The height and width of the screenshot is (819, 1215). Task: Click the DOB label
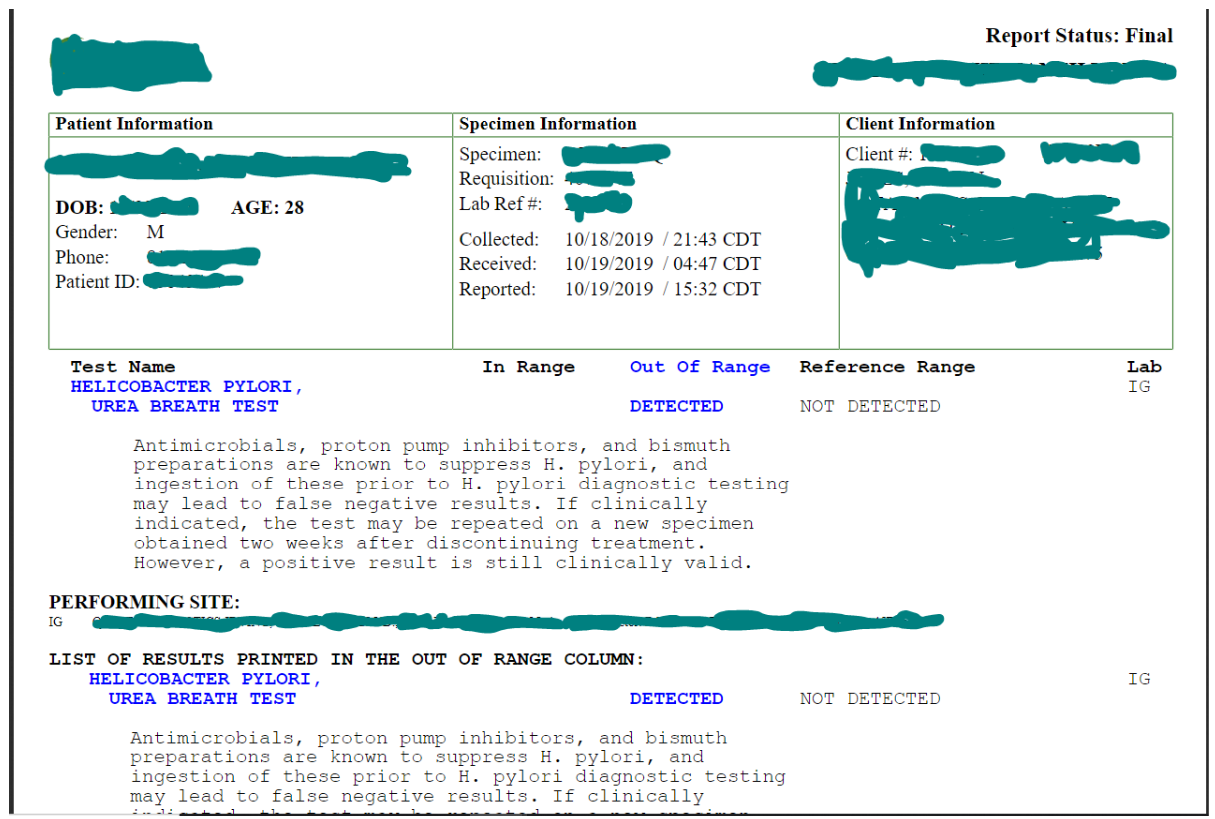[79, 208]
